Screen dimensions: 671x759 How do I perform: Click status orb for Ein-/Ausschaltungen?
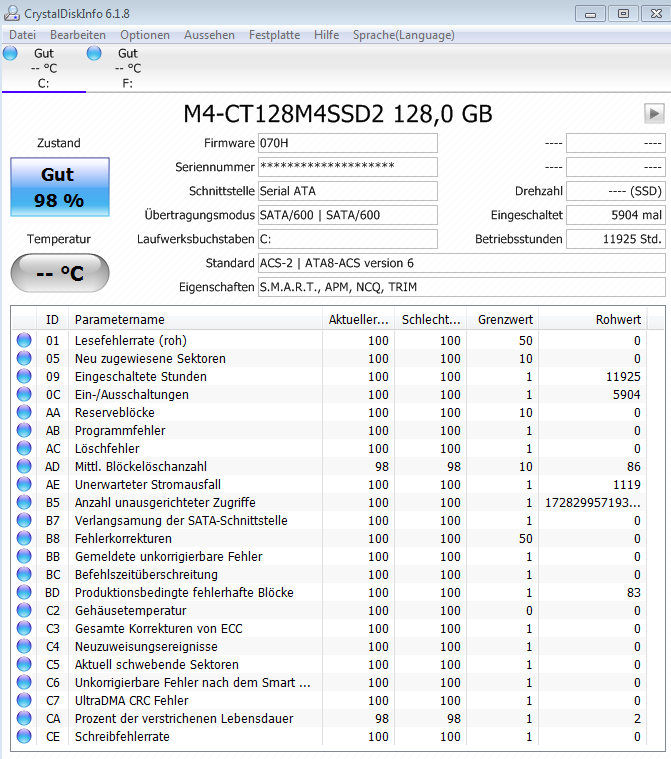coord(24,394)
